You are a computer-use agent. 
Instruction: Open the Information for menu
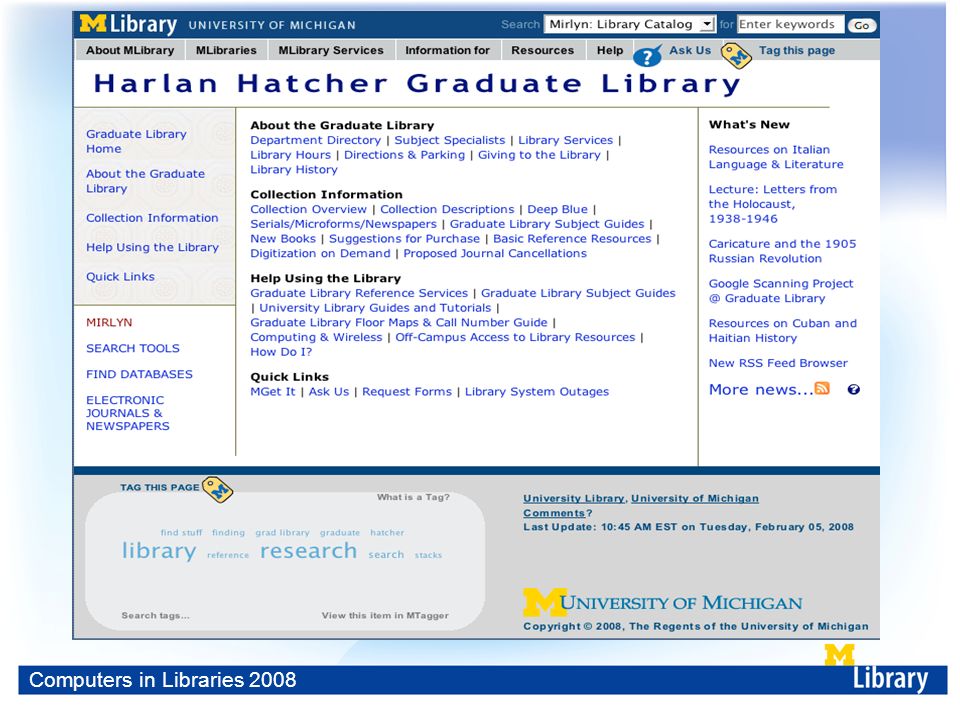447,50
